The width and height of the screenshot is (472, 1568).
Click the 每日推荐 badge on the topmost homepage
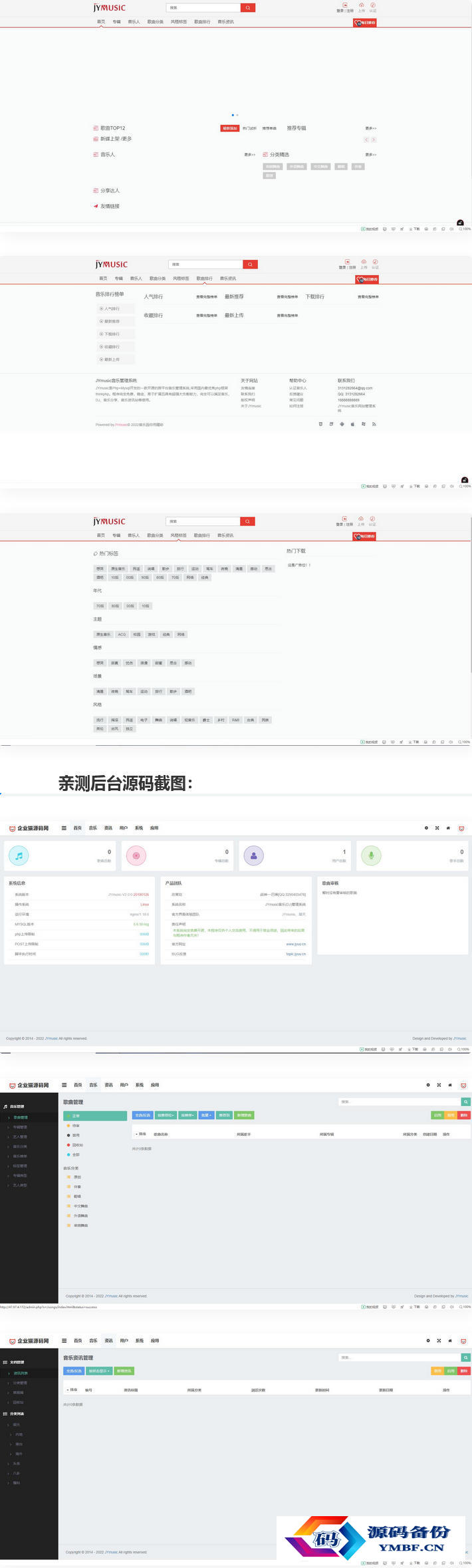(x=365, y=23)
